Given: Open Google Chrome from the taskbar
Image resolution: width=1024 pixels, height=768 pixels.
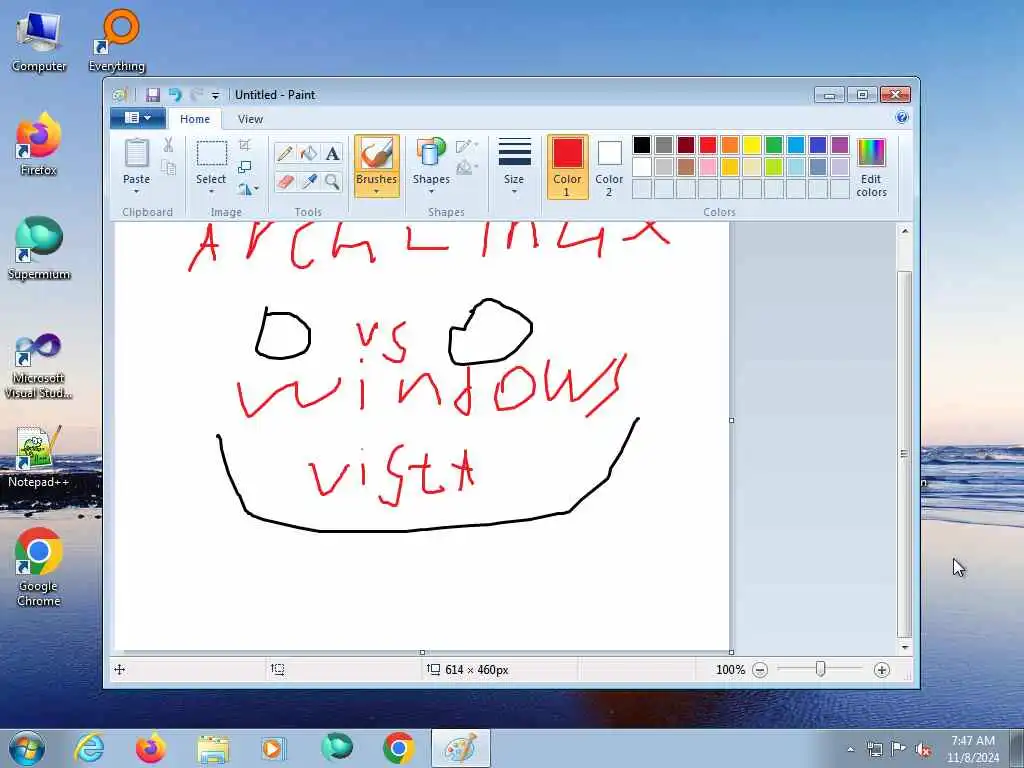Looking at the screenshot, I should click(398, 748).
